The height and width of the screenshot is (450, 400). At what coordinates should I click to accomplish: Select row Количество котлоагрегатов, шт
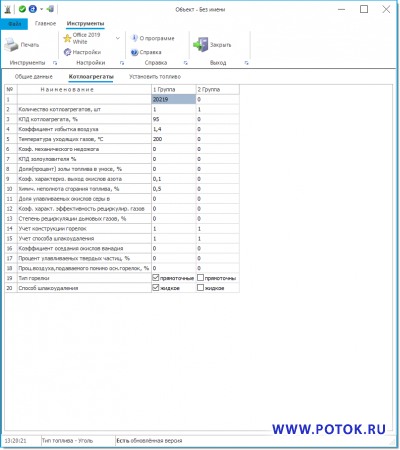84,109
